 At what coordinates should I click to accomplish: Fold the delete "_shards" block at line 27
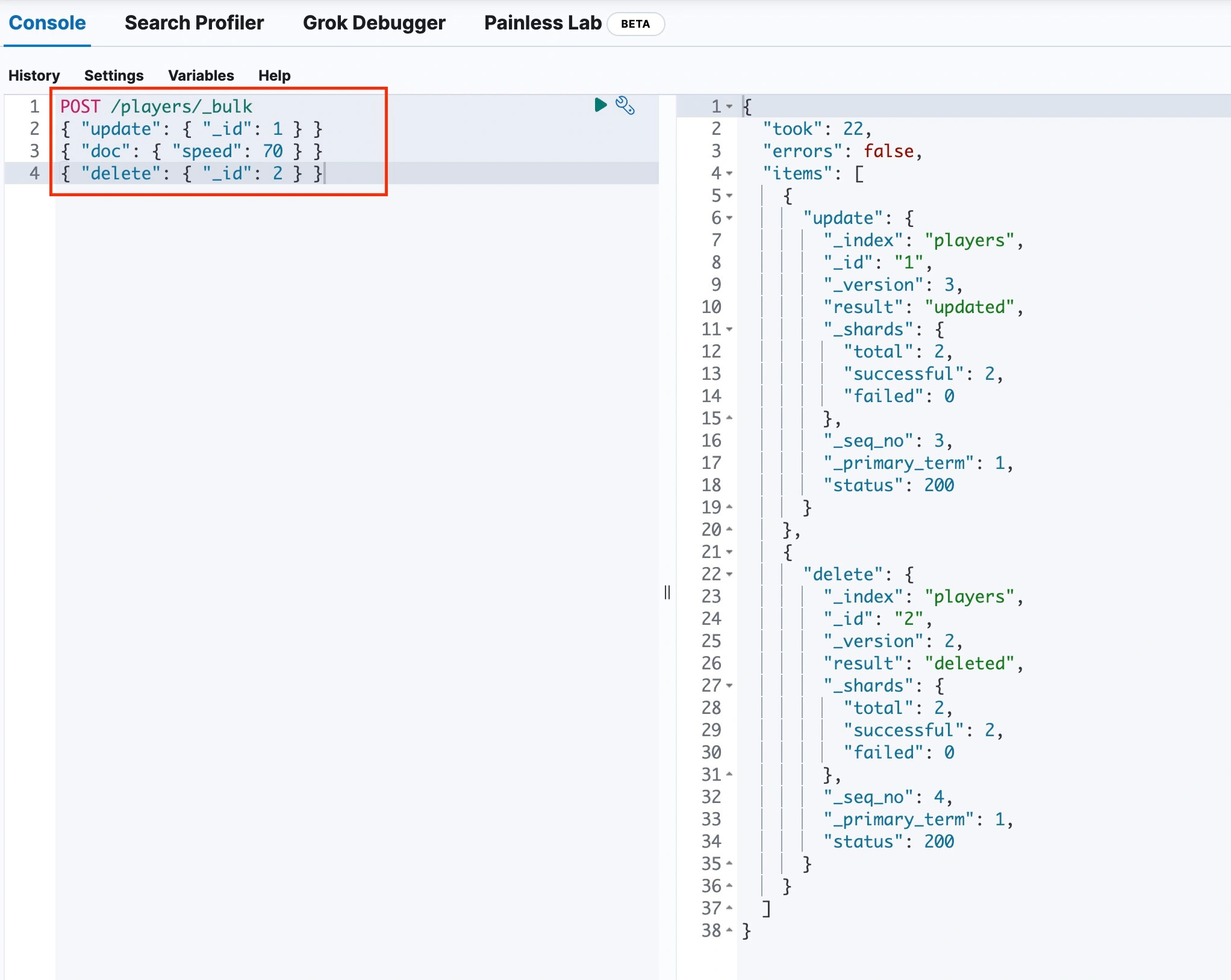pos(729,686)
